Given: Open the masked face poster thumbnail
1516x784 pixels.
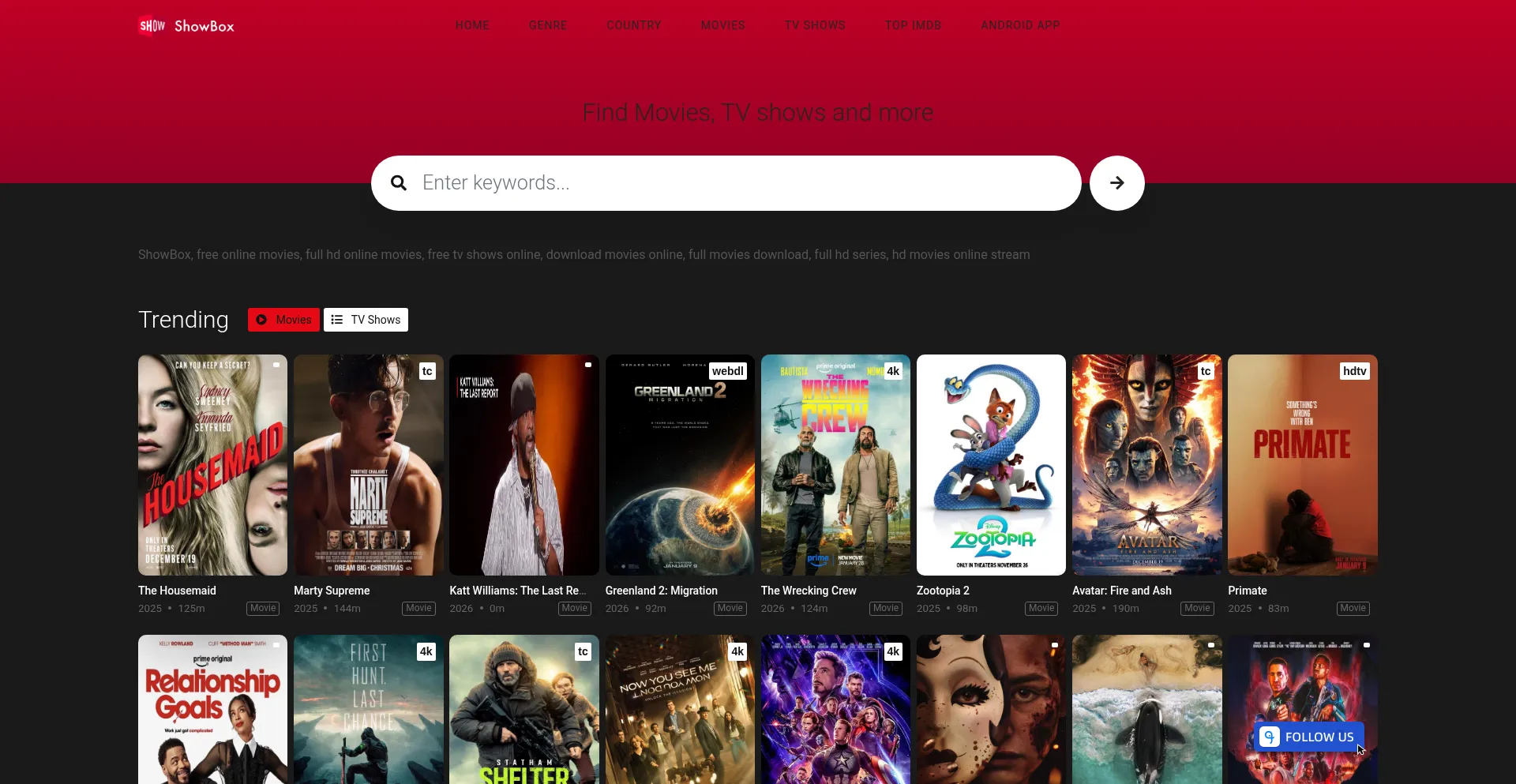Looking at the screenshot, I should [991, 710].
